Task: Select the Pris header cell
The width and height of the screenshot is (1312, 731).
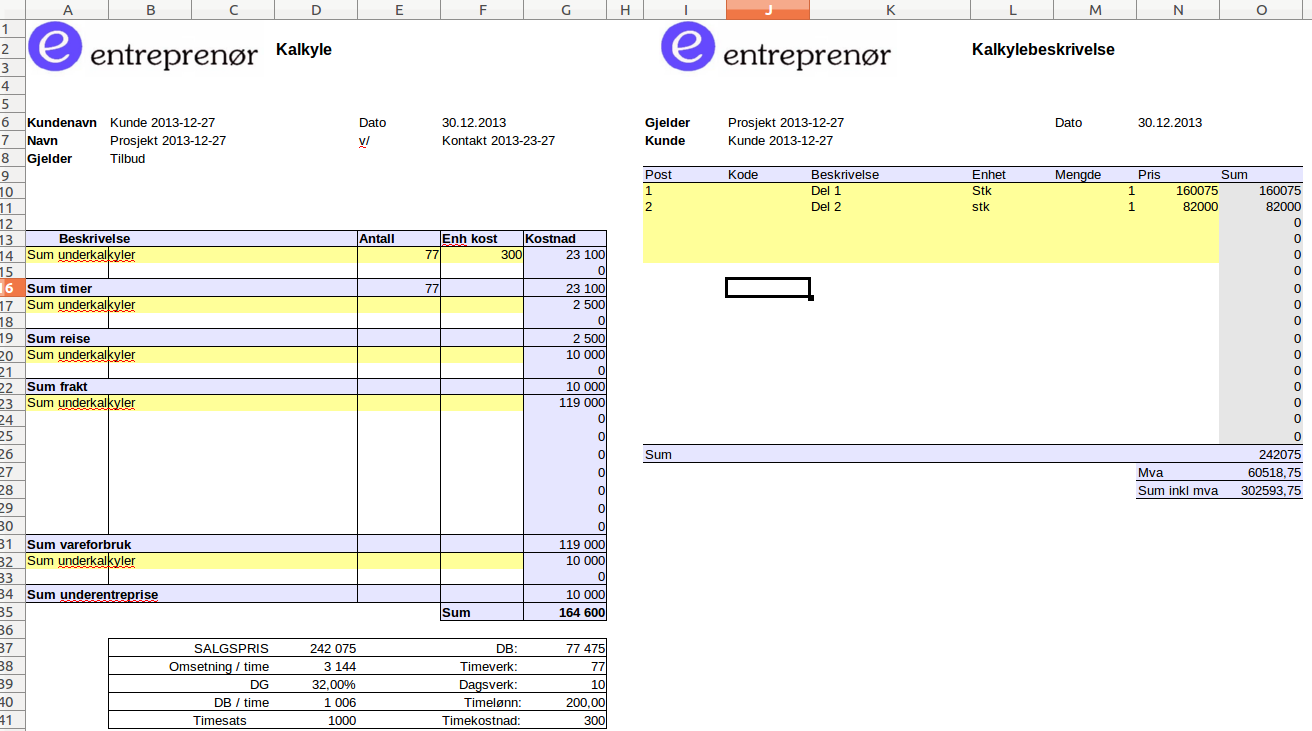Action: pyautogui.click(x=1178, y=174)
